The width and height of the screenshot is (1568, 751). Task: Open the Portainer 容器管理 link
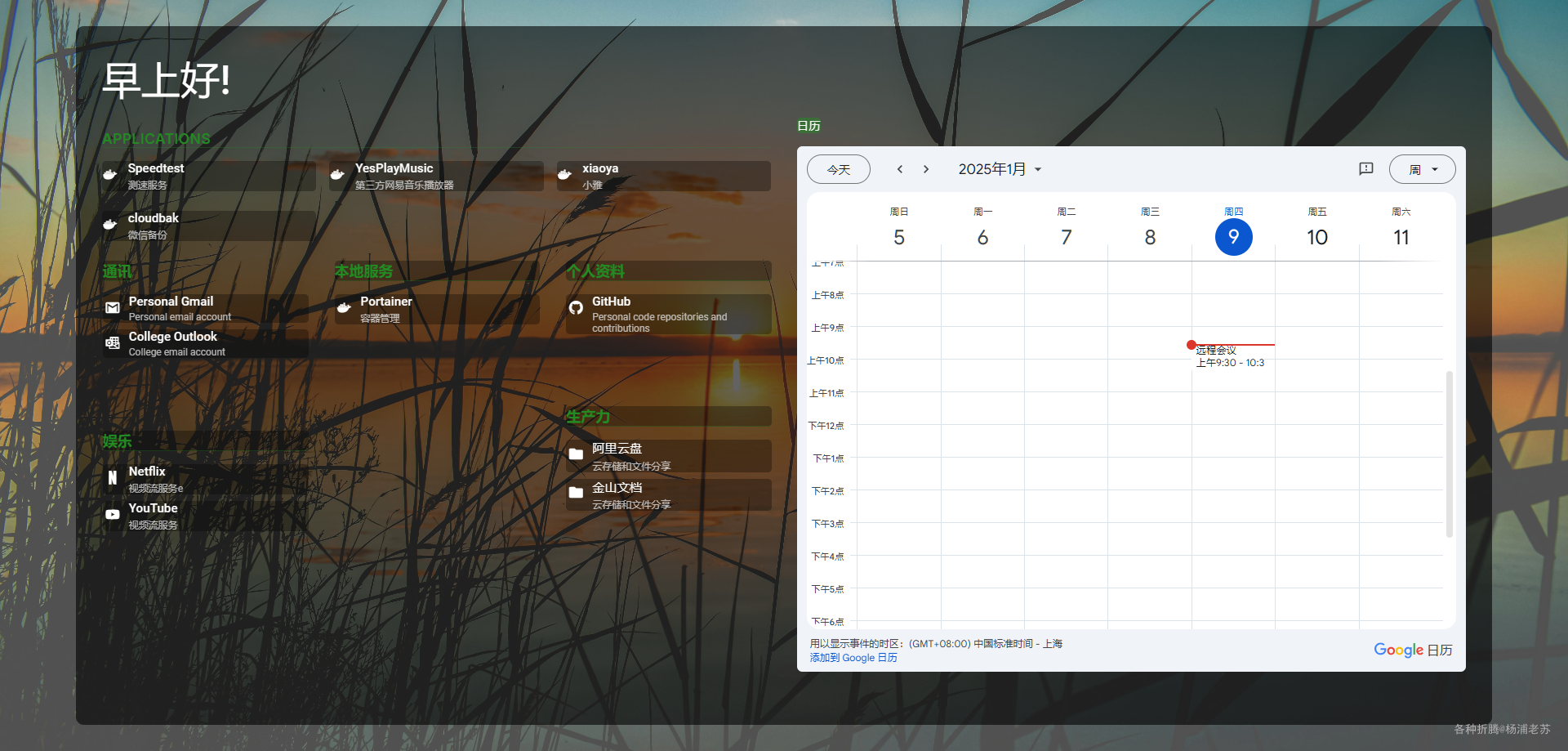[437, 309]
